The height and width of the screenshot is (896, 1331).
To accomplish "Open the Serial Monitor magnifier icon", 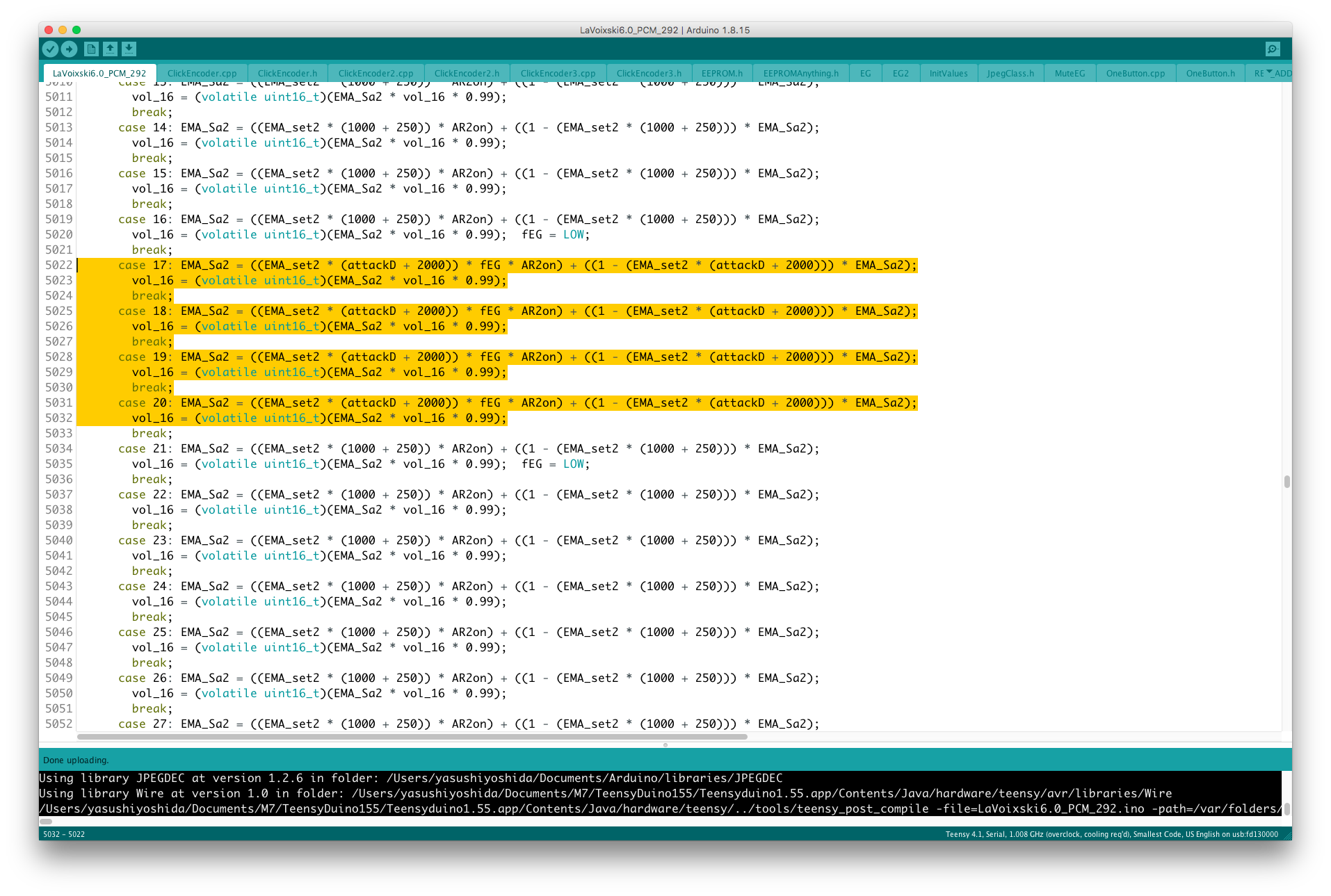I will (x=1272, y=49).
